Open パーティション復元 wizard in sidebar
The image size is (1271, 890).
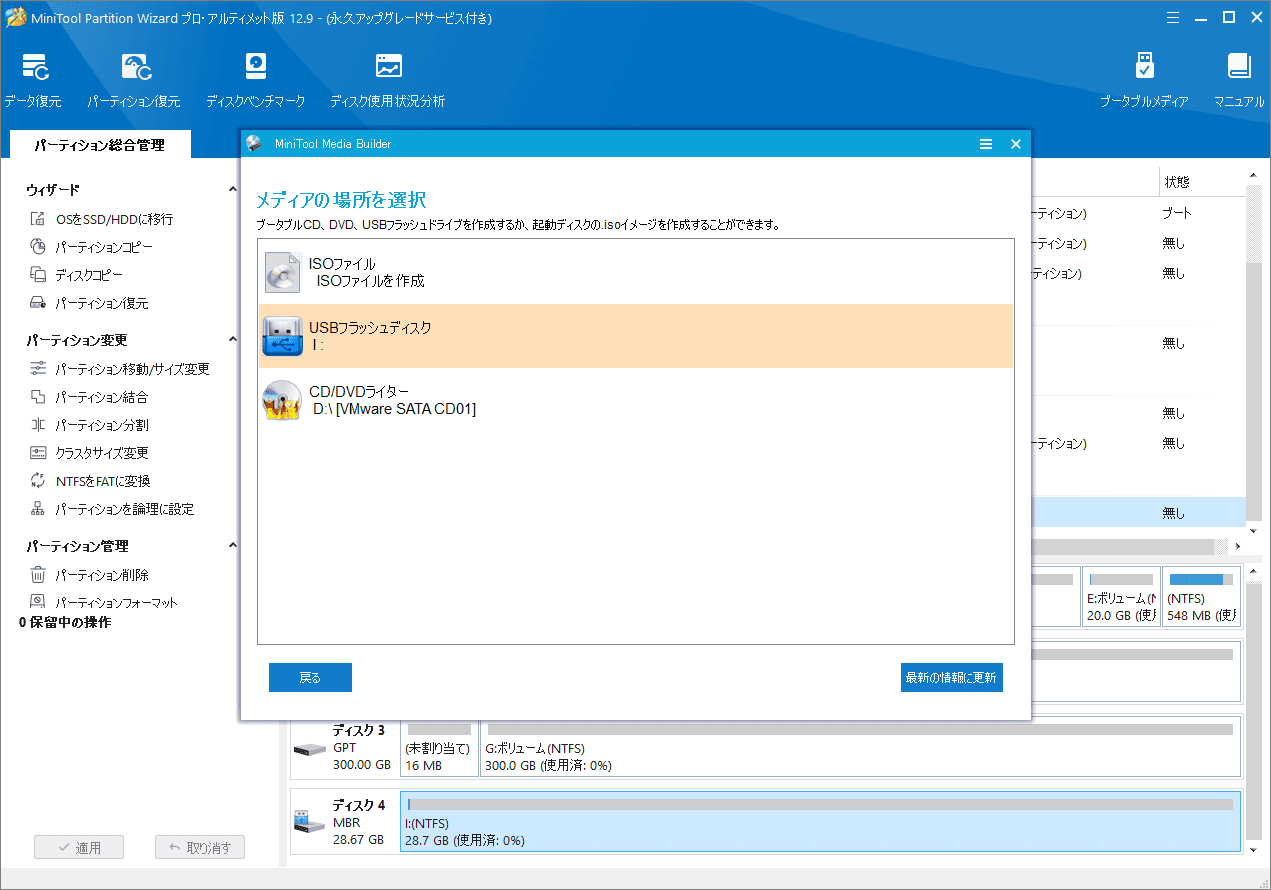[89, 303]
